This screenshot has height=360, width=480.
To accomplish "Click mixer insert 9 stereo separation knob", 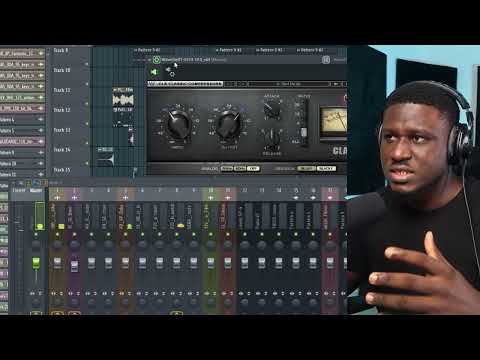I will [194, 303].
